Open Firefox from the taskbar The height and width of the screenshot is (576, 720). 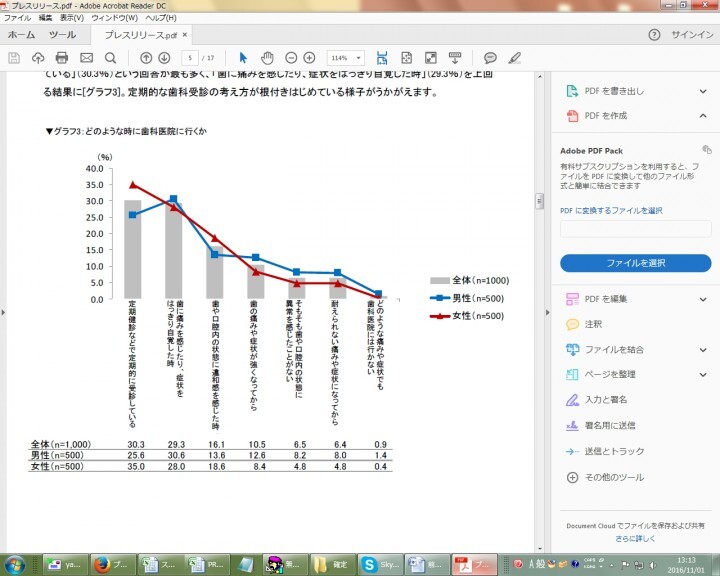tap(100, 565)
